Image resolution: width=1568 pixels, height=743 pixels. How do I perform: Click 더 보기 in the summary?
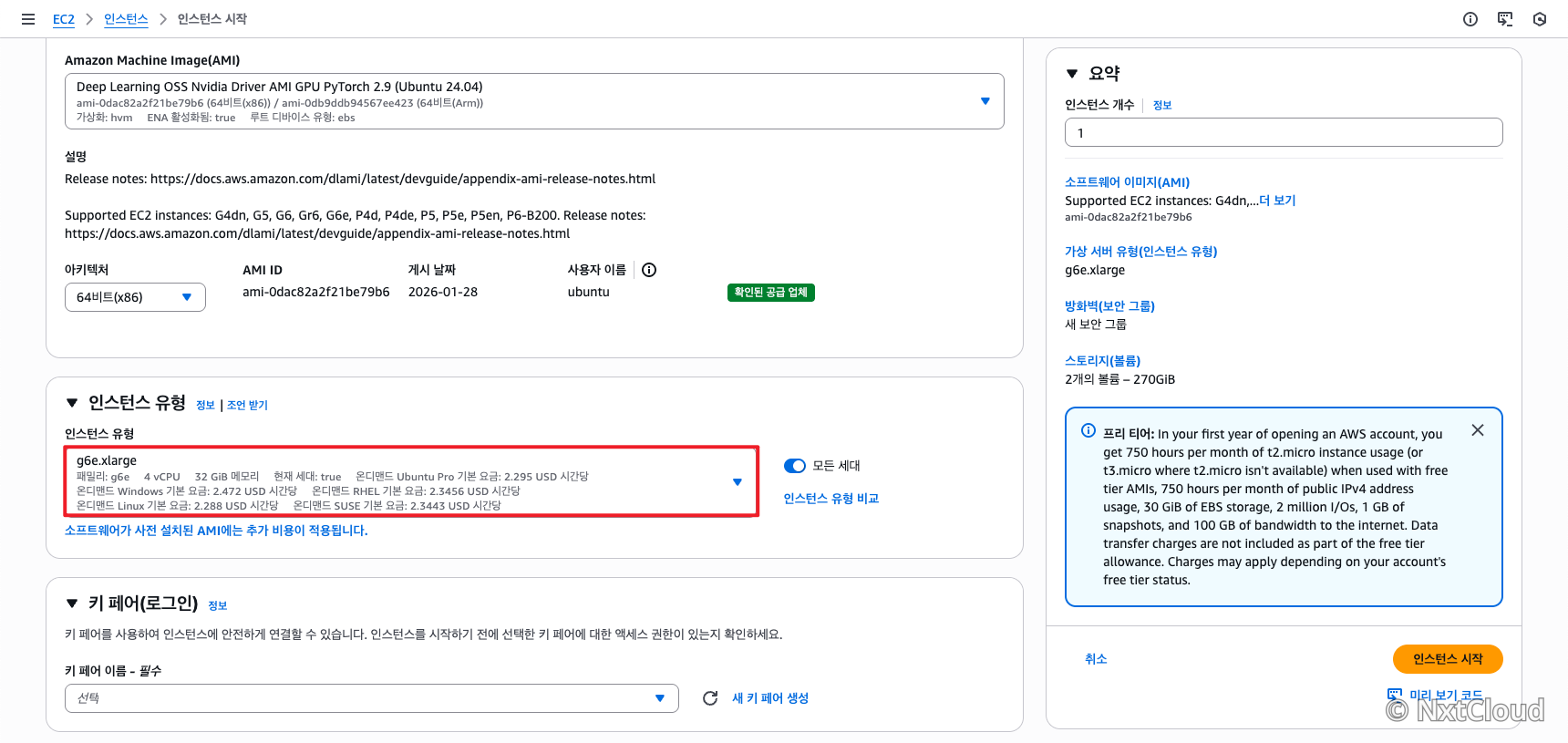pyautogui.click(x=1277, y=201)
